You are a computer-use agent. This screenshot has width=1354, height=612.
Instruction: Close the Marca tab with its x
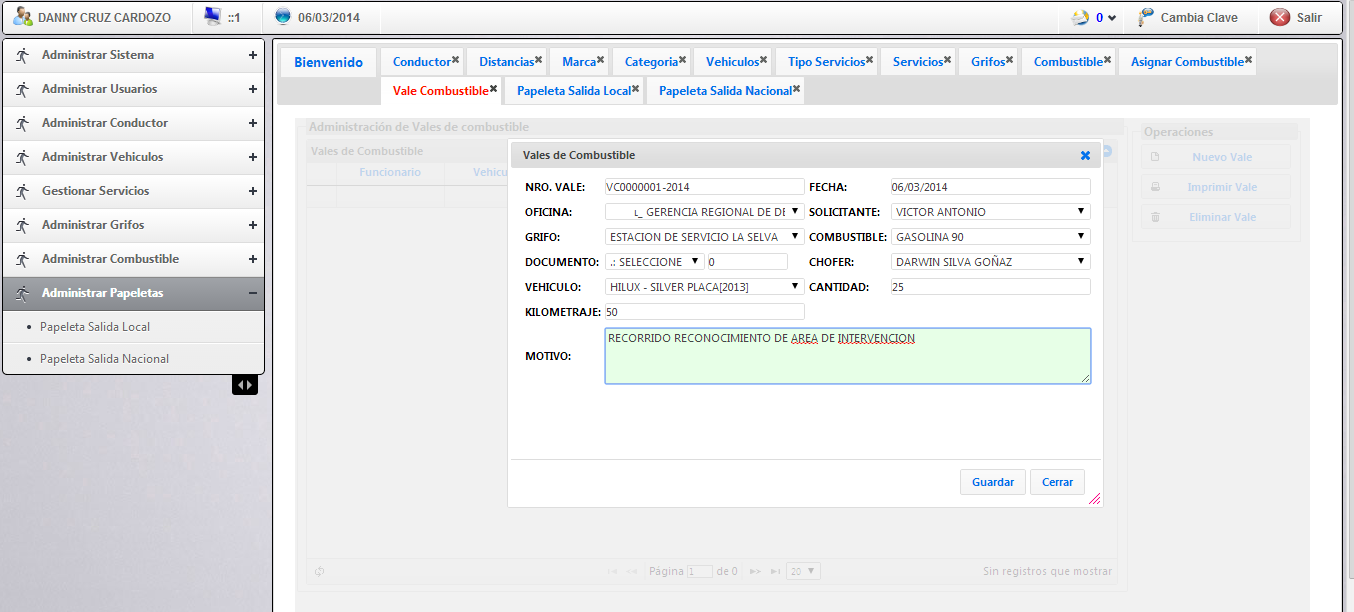[x=601, y=60]
